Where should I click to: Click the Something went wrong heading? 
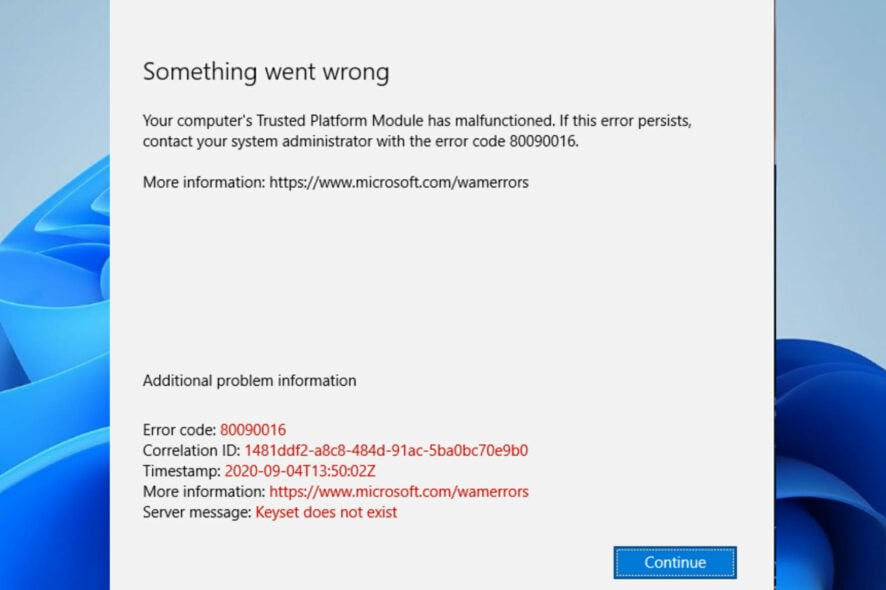(265, 72)
